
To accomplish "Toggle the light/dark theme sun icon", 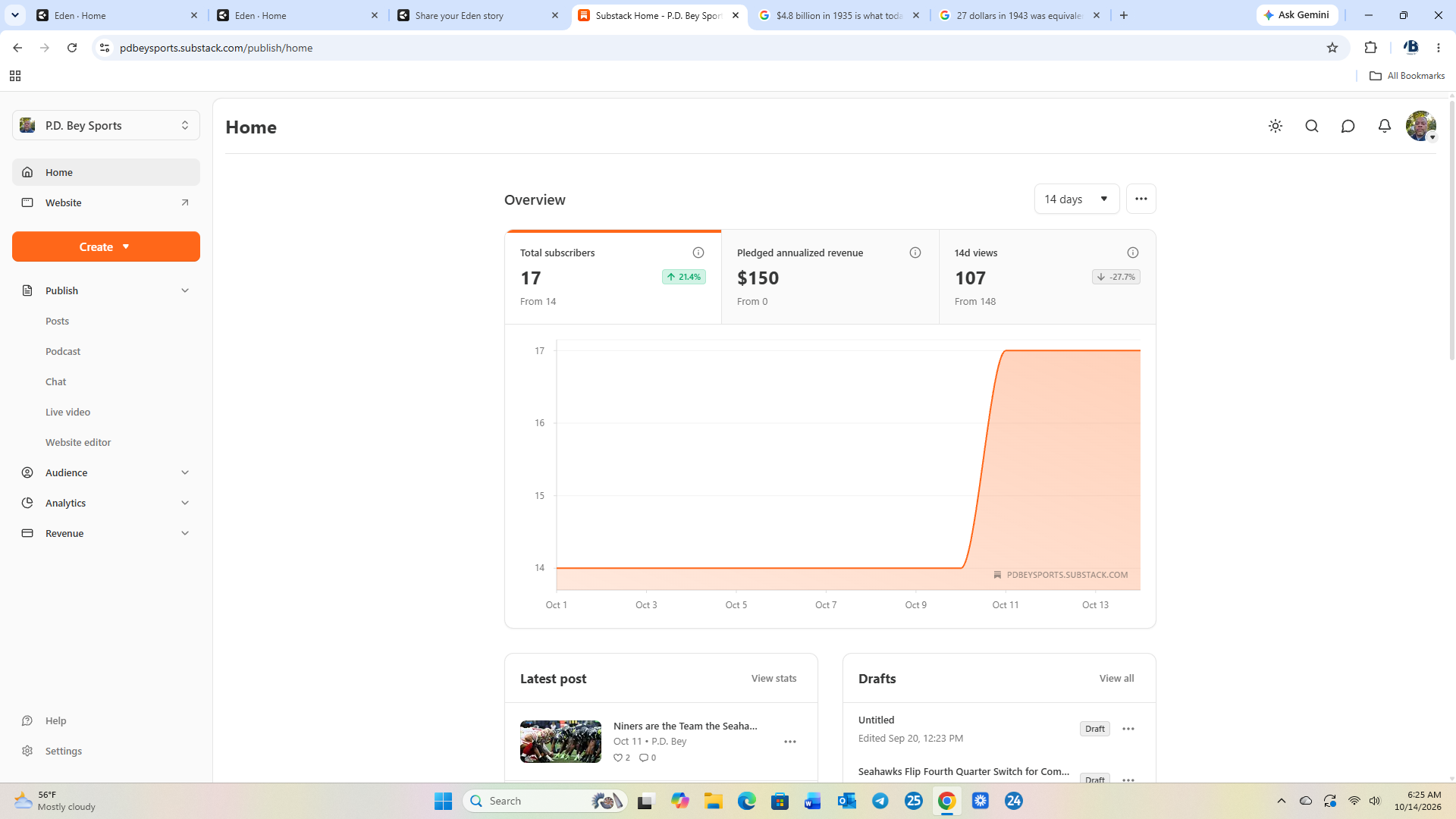I will (x=1276, y=126).
